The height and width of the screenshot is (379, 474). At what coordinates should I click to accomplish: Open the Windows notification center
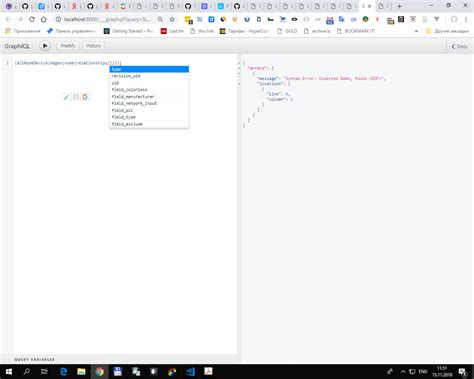[x=463, y=372]
